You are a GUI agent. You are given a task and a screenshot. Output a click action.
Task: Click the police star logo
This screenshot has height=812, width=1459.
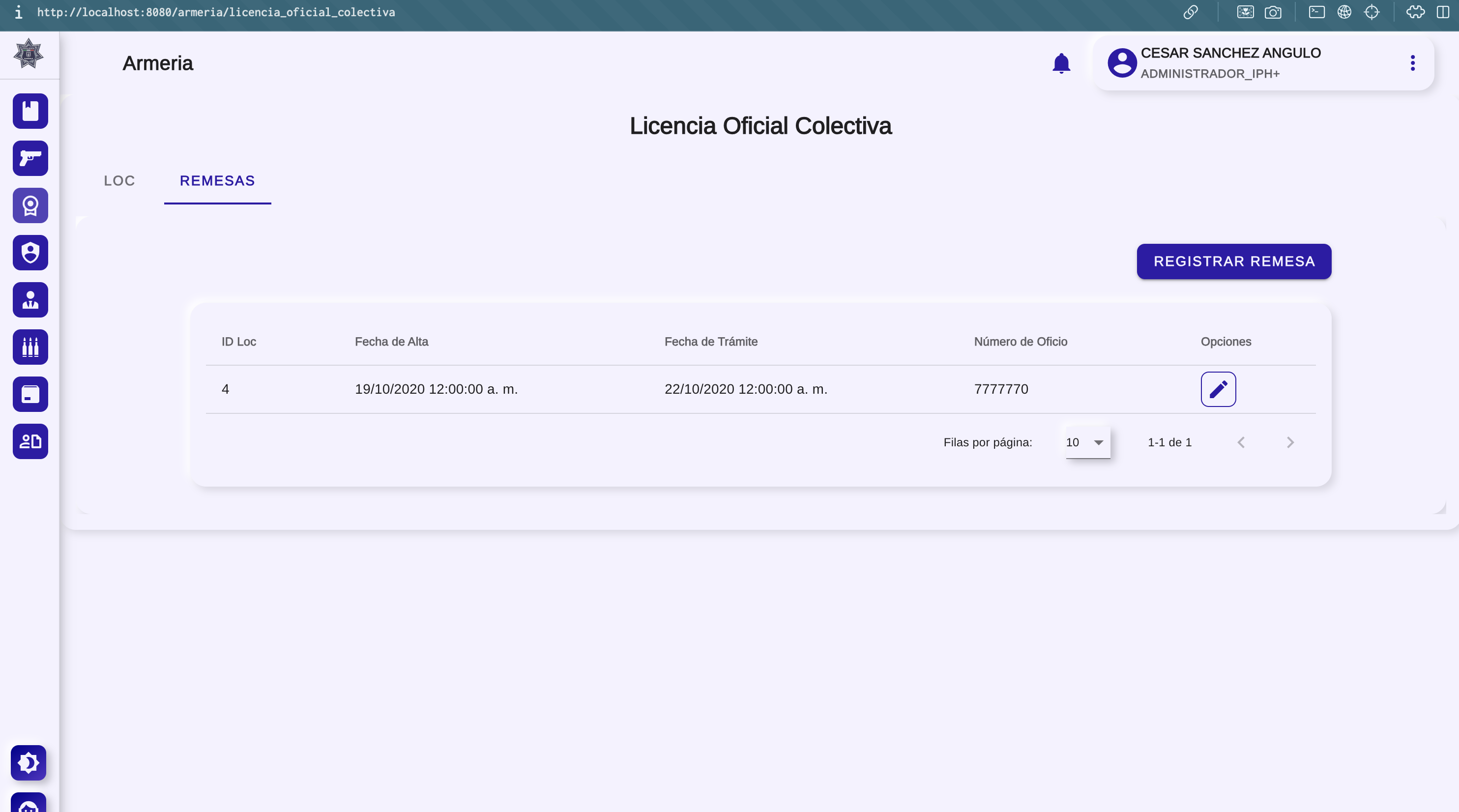[29, 54]
